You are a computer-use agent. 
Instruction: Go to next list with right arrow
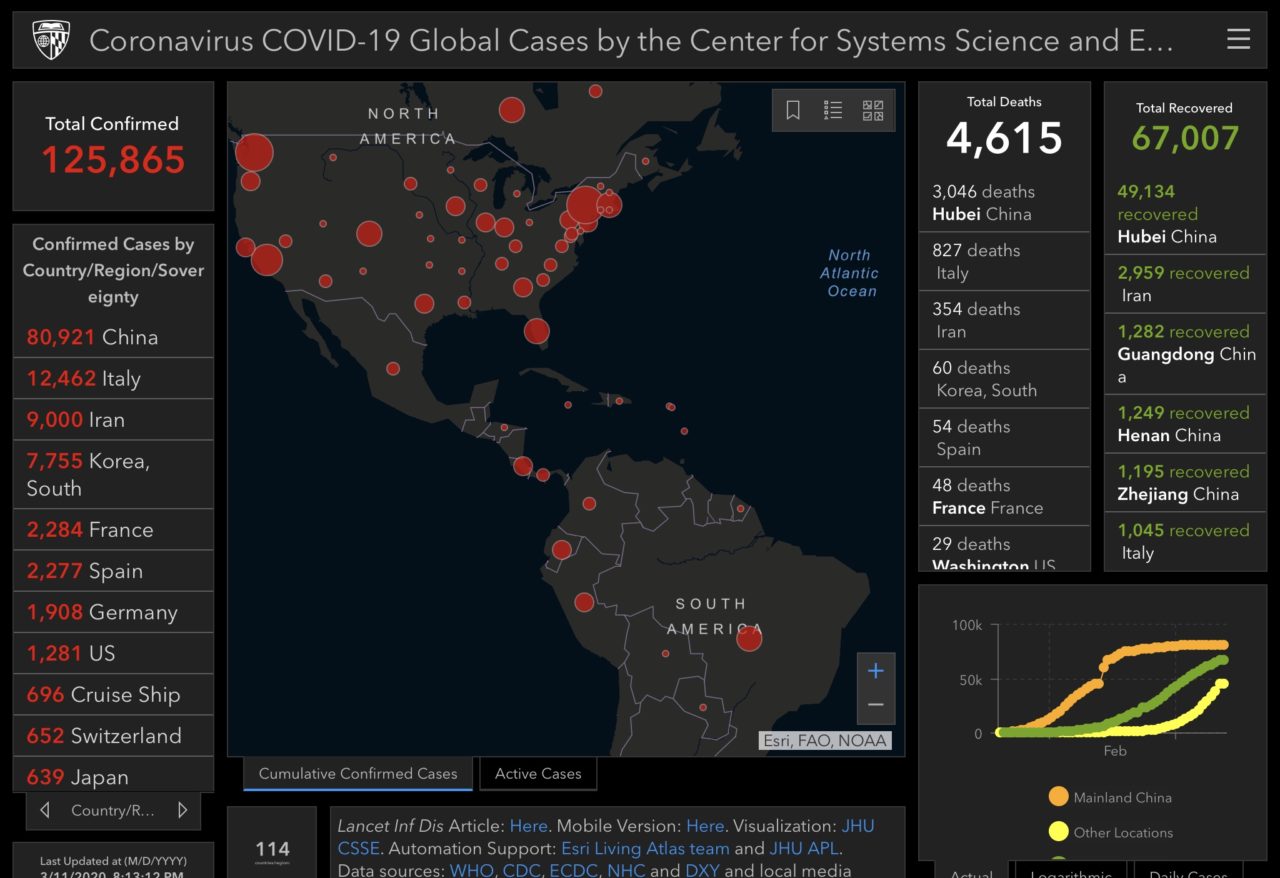click(x=182, y=810)
